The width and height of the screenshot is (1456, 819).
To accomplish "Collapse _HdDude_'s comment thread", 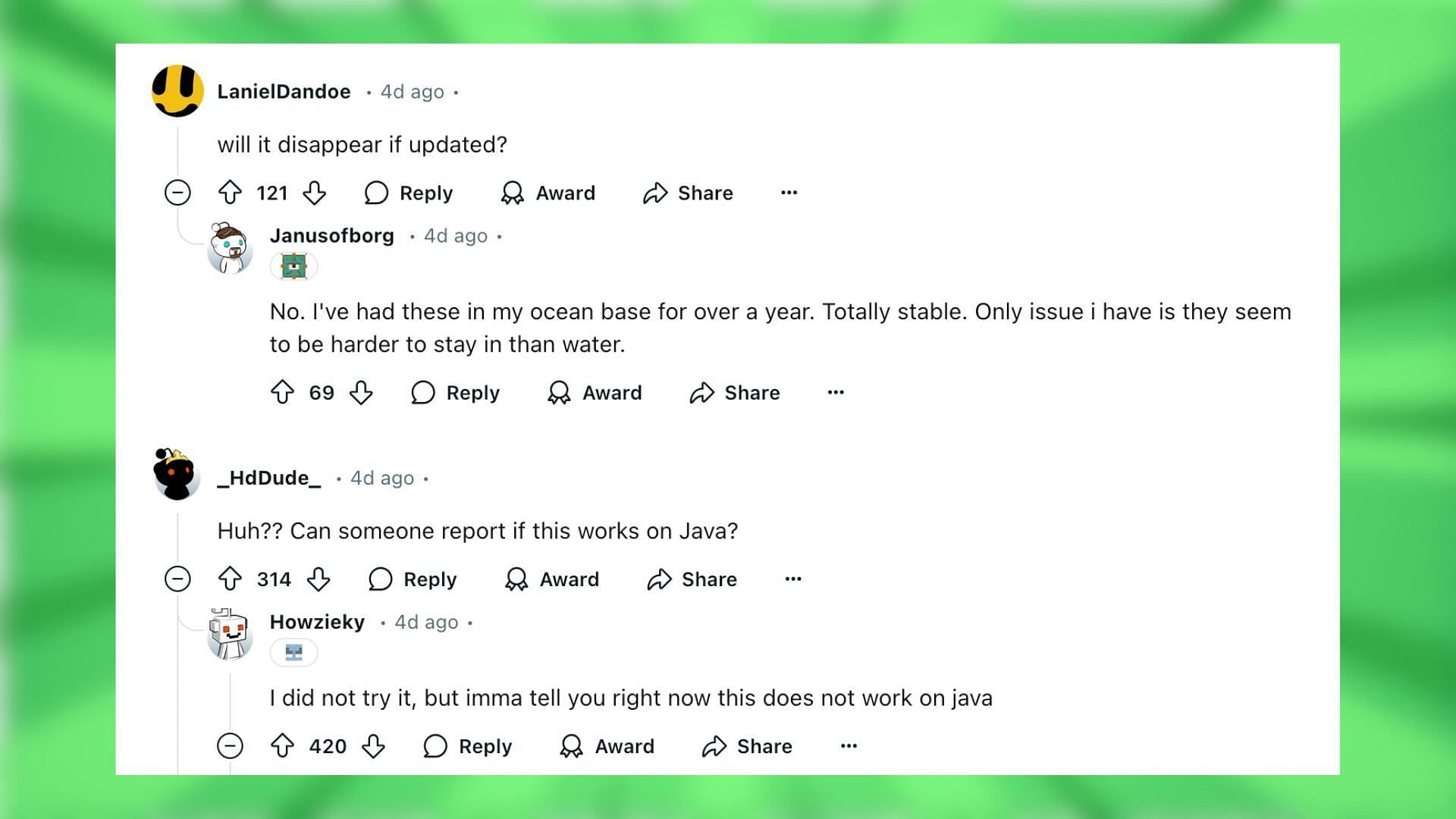I will click(180, 579).
